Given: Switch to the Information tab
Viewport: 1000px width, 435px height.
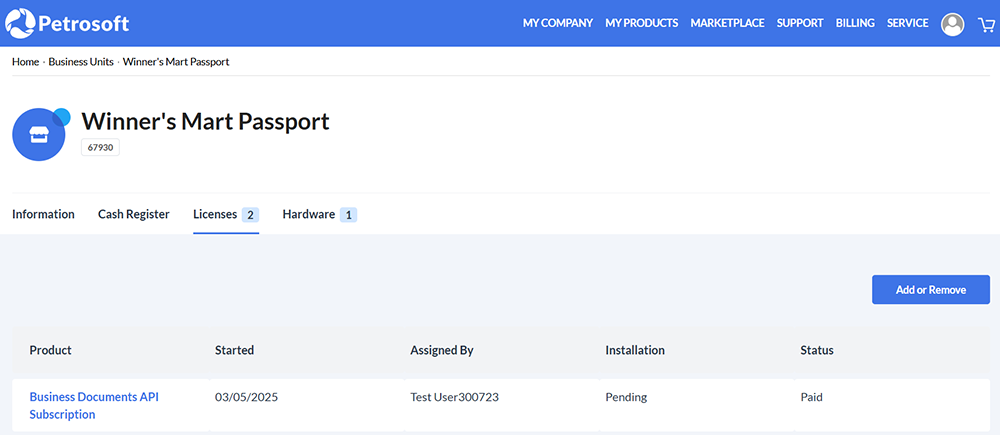Looking at the screenshot, I should (43, 214).
